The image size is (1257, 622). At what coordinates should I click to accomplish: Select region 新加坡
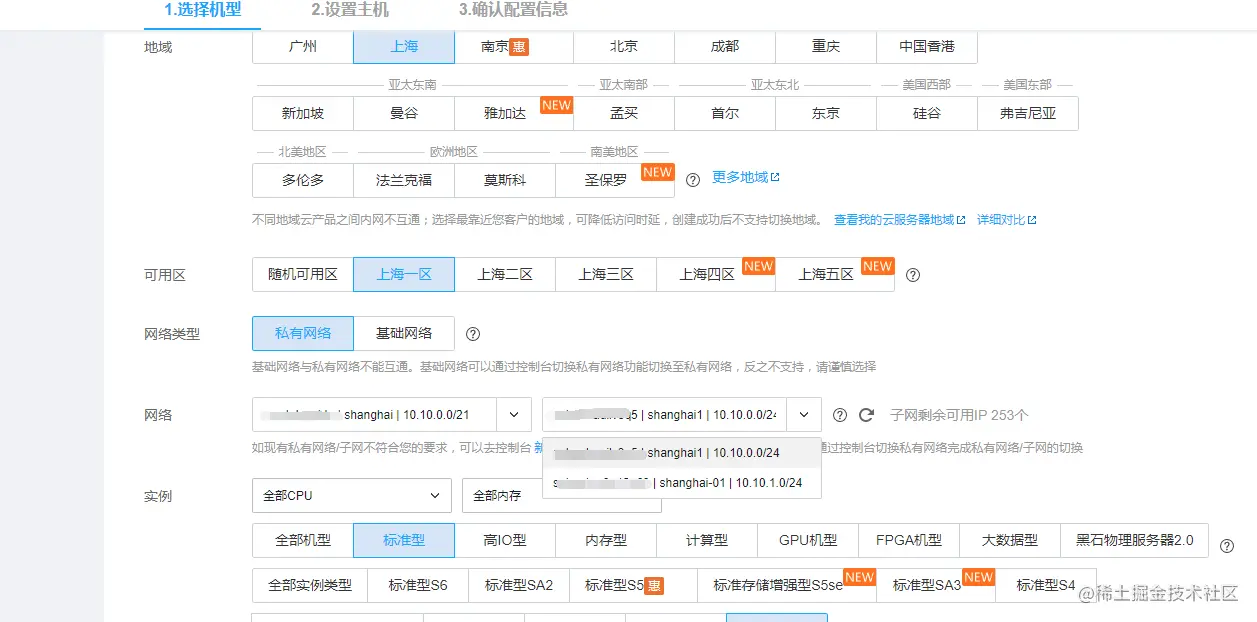coord(303,113)
